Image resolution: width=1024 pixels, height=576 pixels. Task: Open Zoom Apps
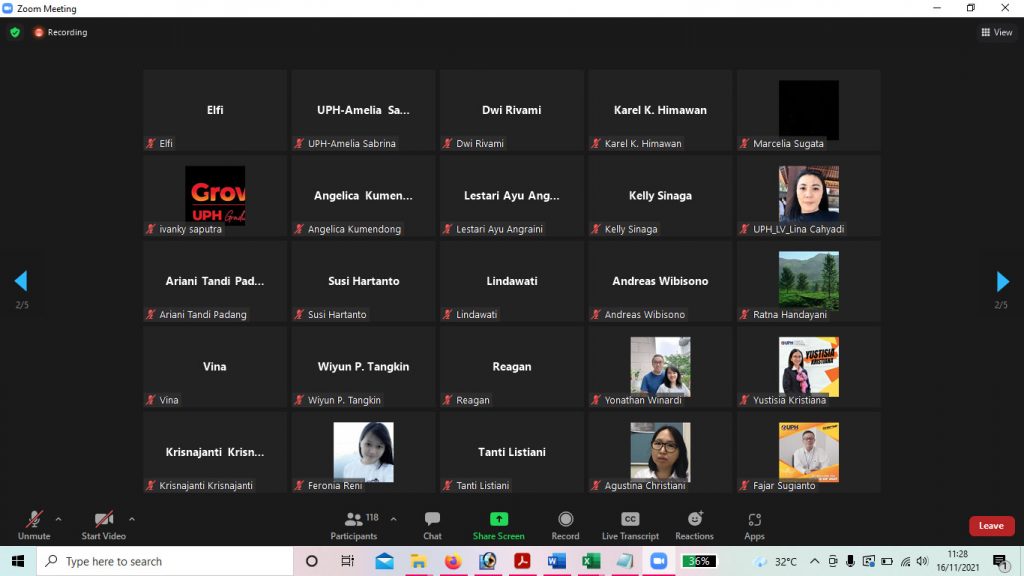click(x=754, y=524)
